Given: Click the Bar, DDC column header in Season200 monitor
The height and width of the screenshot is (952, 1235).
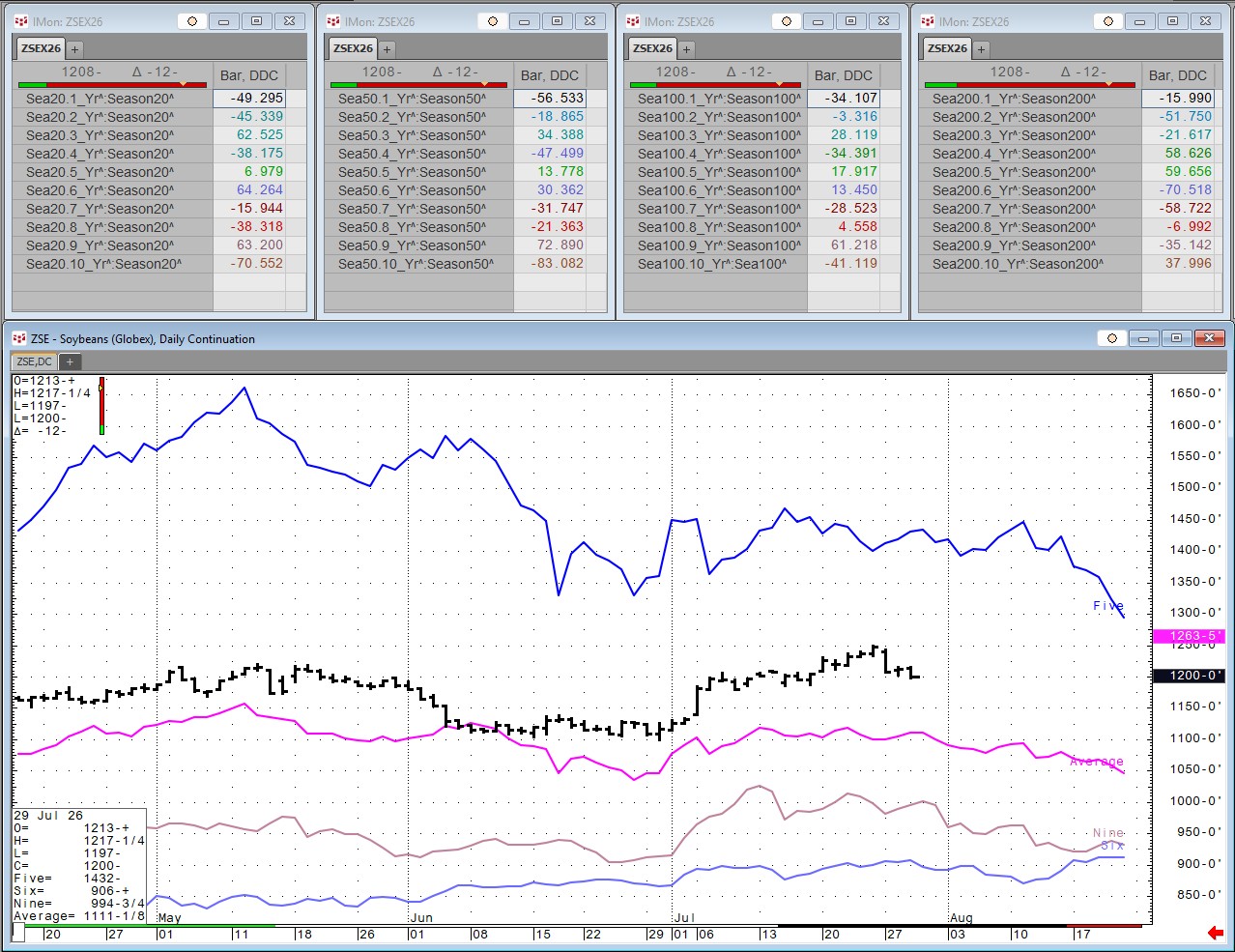Looking at the screenshot, I should [1178, 75].
